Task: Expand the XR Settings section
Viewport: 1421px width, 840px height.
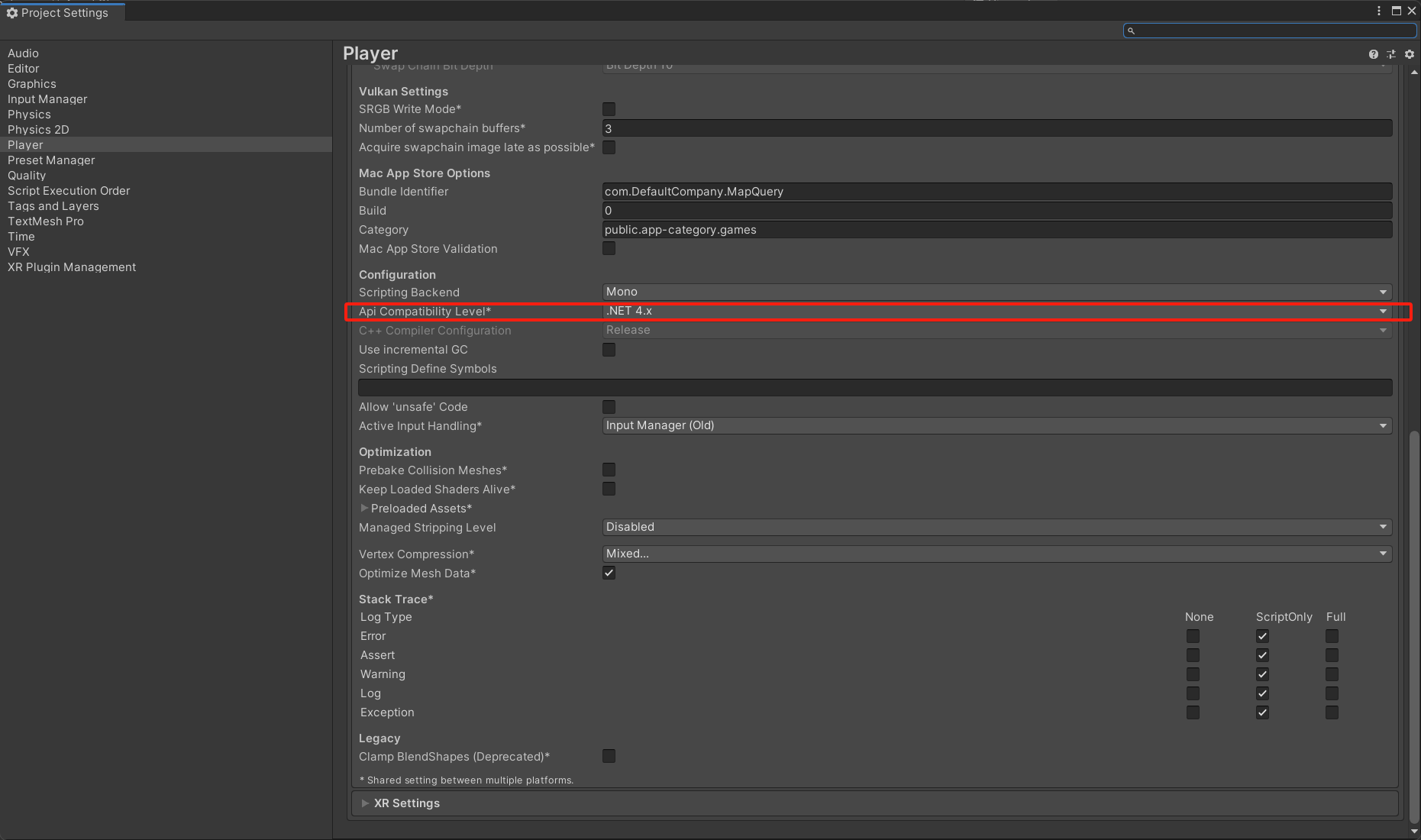Action: click(x=366, y=803)
